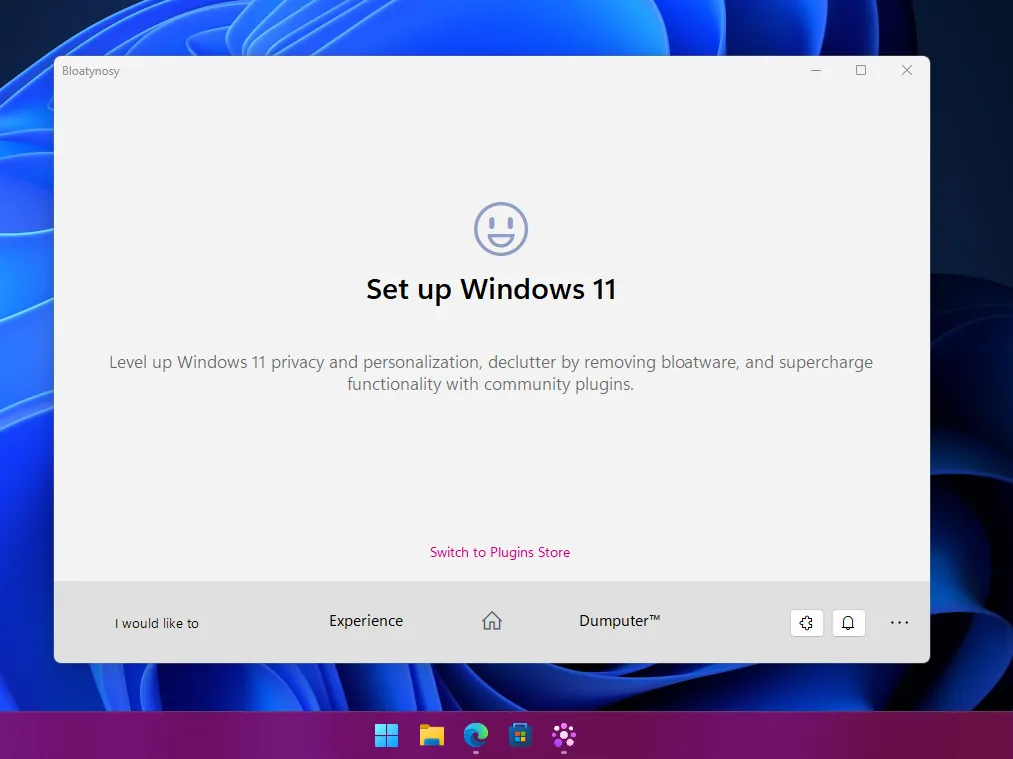The width and height of the screenshot is (1013, 759).
Task: Click the Switch to Plugins Store link
Action: point(500,551)
